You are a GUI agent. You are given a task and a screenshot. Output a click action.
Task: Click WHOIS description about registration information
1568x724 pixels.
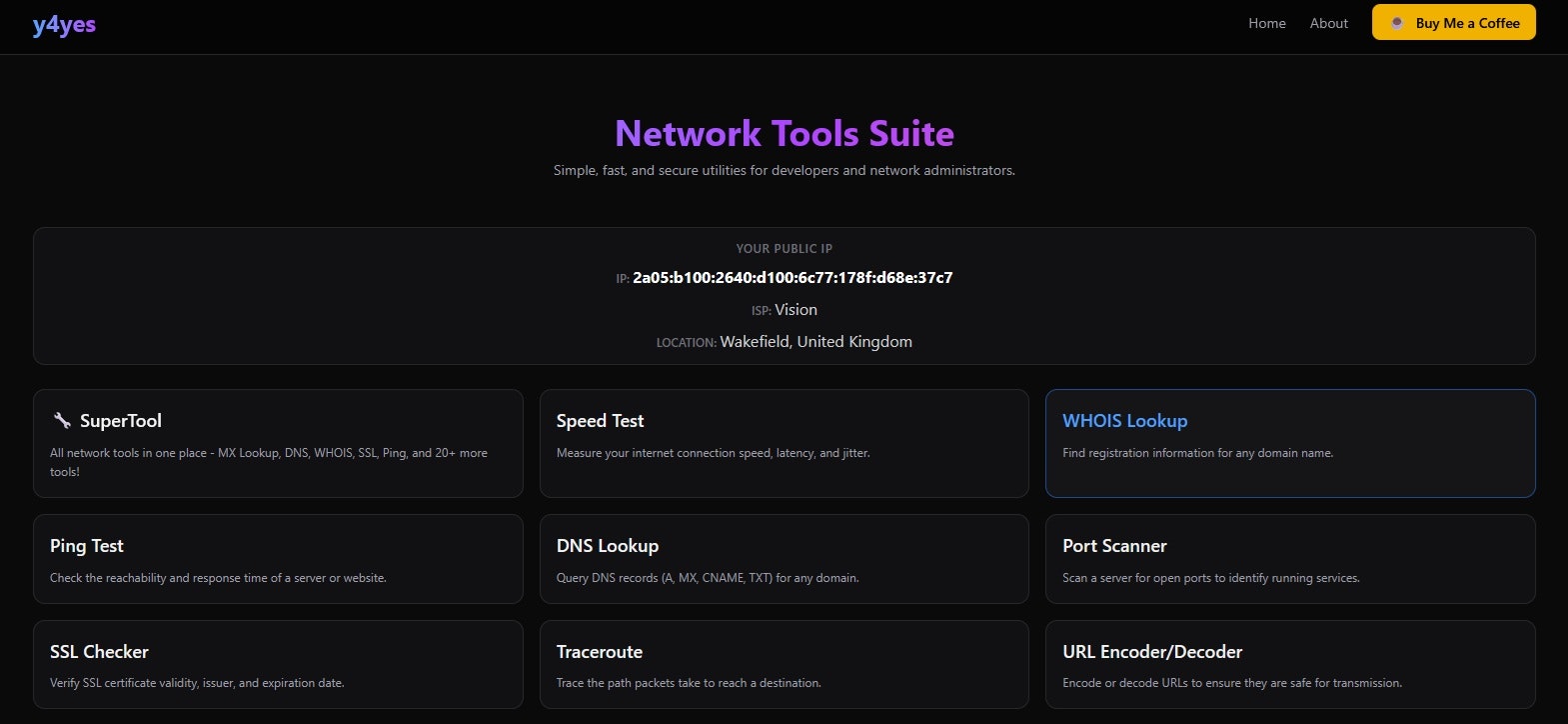pyautogui.click(x=1197, y=453)
